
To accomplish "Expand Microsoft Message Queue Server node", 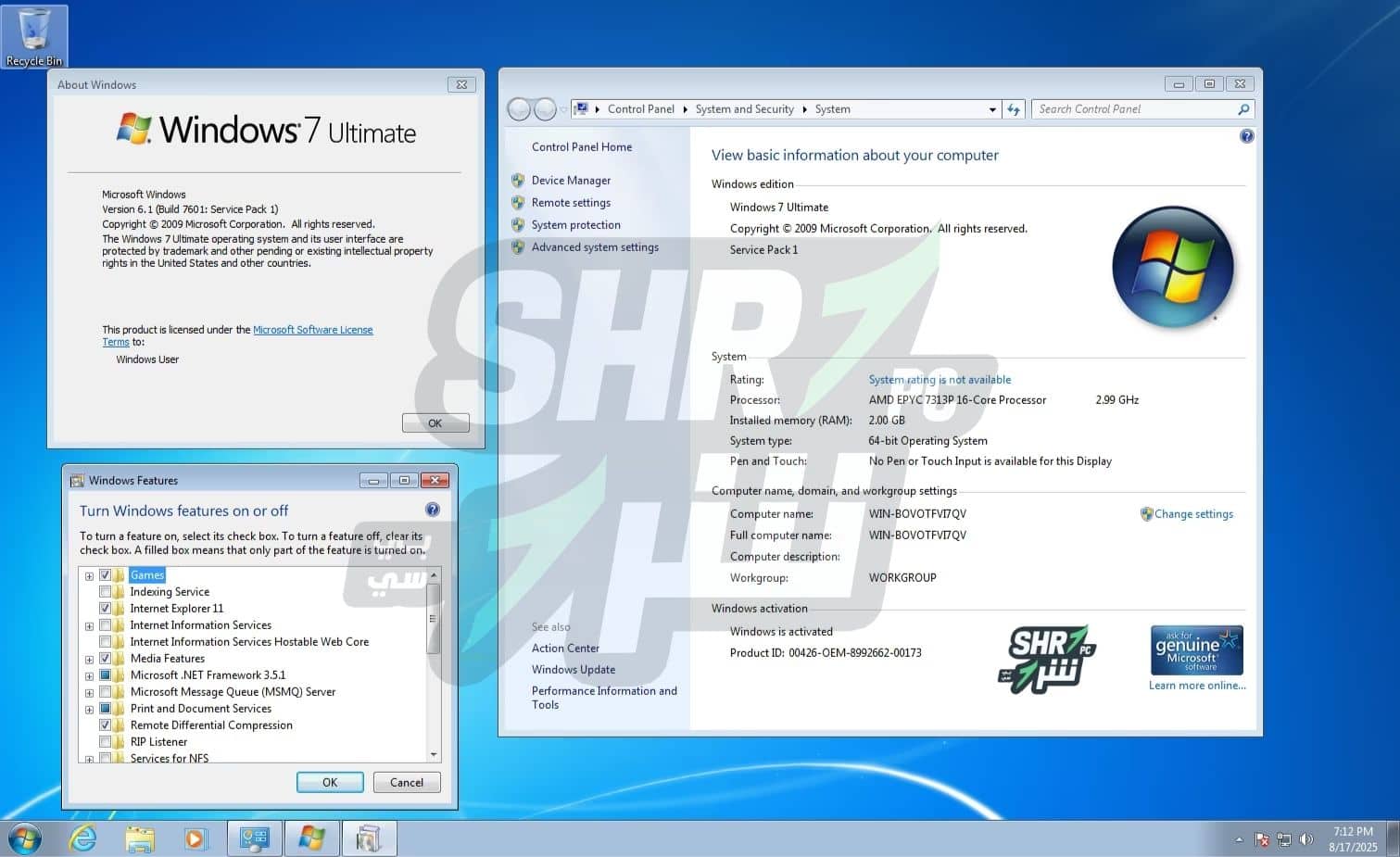I will 89,693.
